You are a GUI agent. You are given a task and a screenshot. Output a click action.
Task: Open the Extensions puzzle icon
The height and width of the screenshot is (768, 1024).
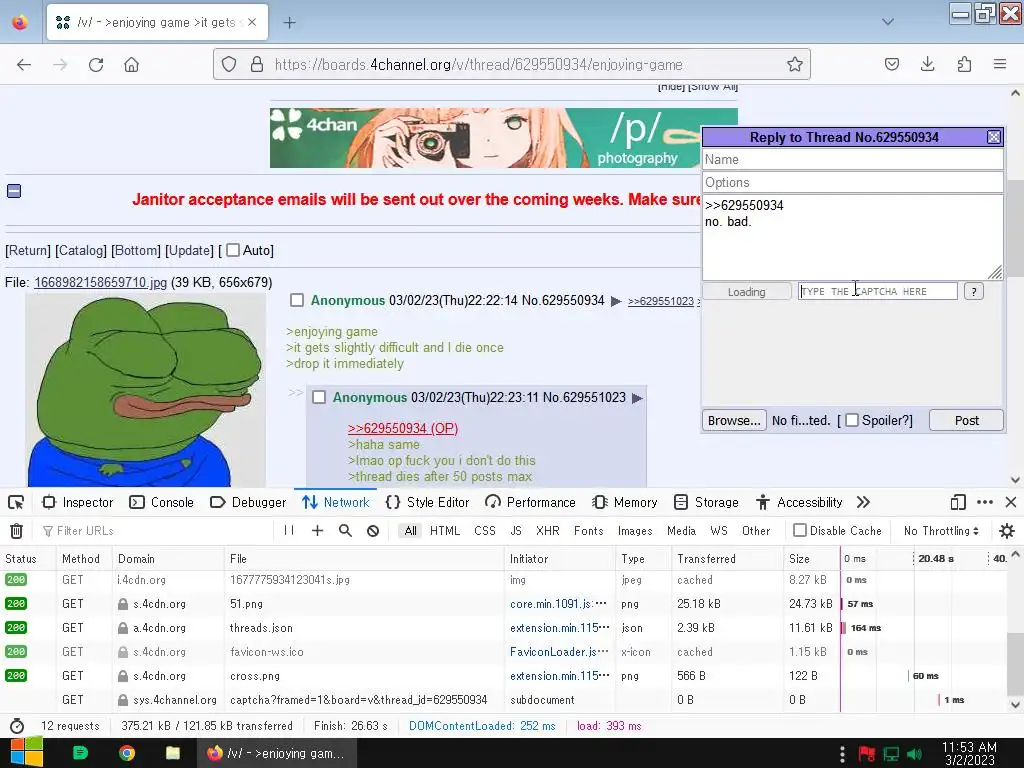point(964,64)
